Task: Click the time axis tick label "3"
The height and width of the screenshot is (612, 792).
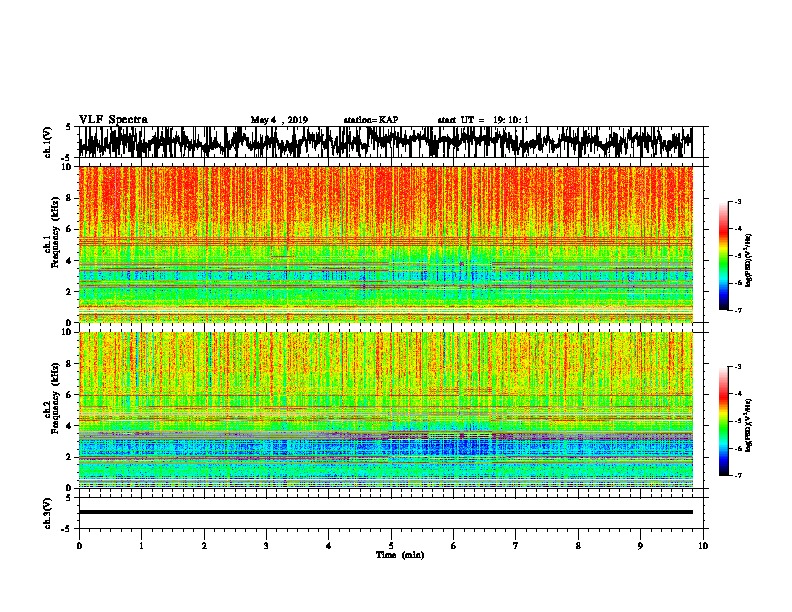Action: click(x=266, y=546)
